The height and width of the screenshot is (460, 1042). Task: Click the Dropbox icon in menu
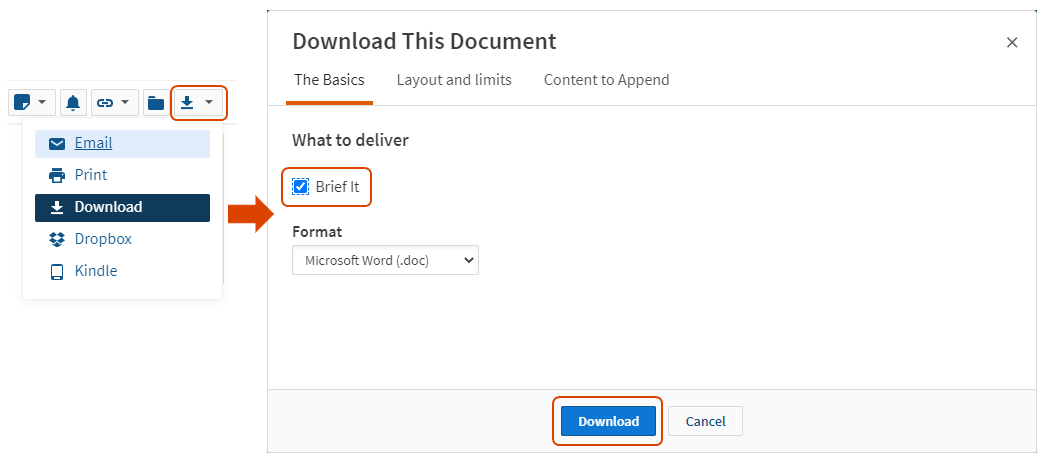pyautogui.click(x=57, y=239)
